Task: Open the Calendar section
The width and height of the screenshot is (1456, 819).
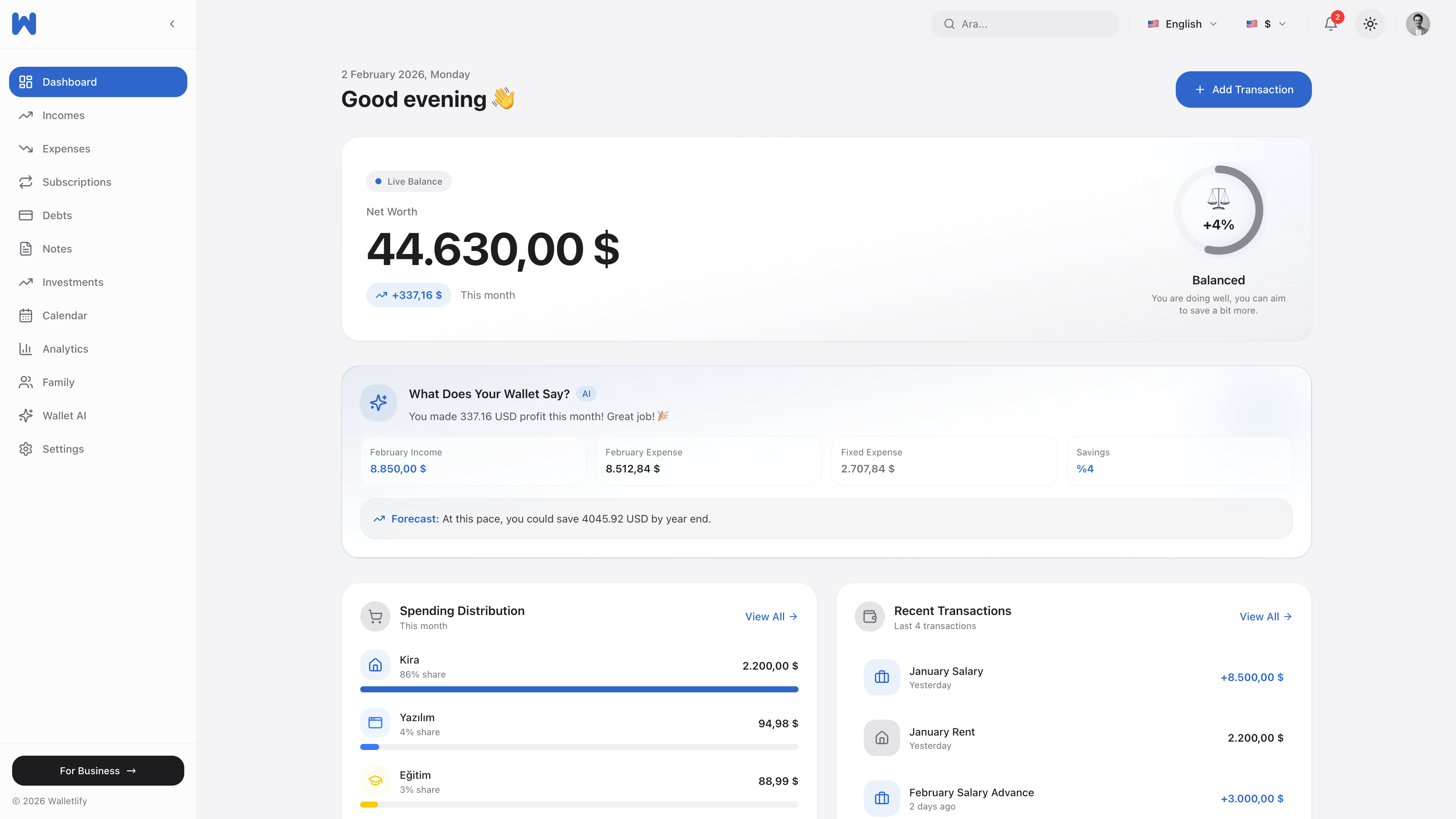Action: pyautogui.click(x=64, y=315)
